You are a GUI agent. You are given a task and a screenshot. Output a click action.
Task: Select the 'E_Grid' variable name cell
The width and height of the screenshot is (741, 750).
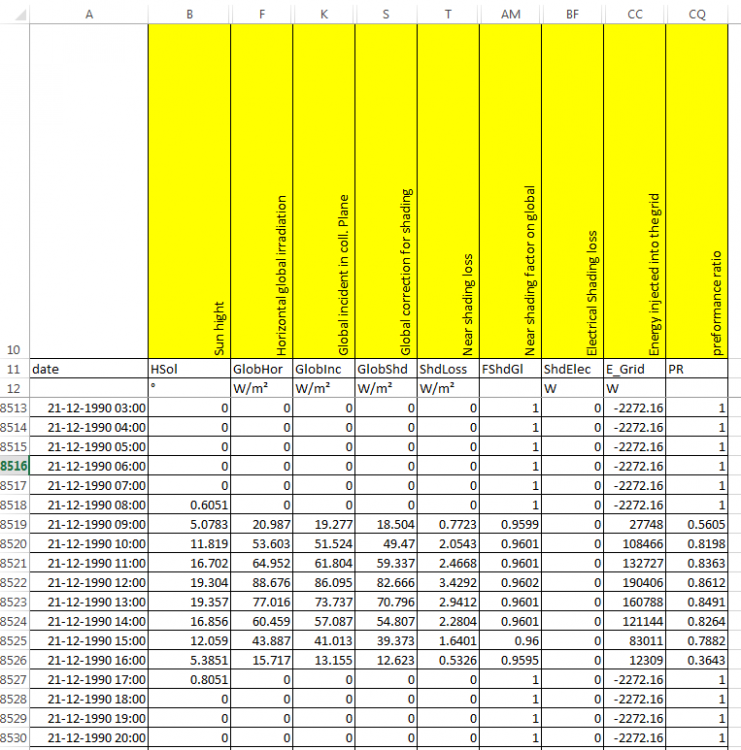(634, 369)
